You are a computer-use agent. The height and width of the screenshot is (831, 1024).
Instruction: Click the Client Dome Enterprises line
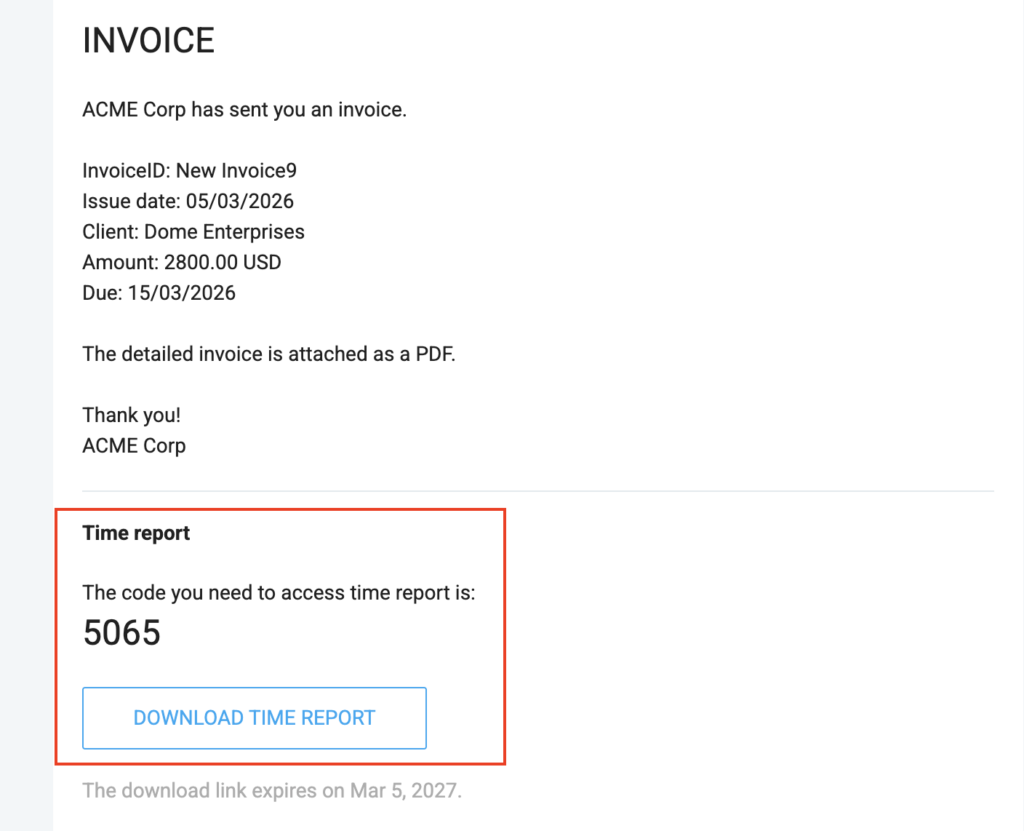193,232
